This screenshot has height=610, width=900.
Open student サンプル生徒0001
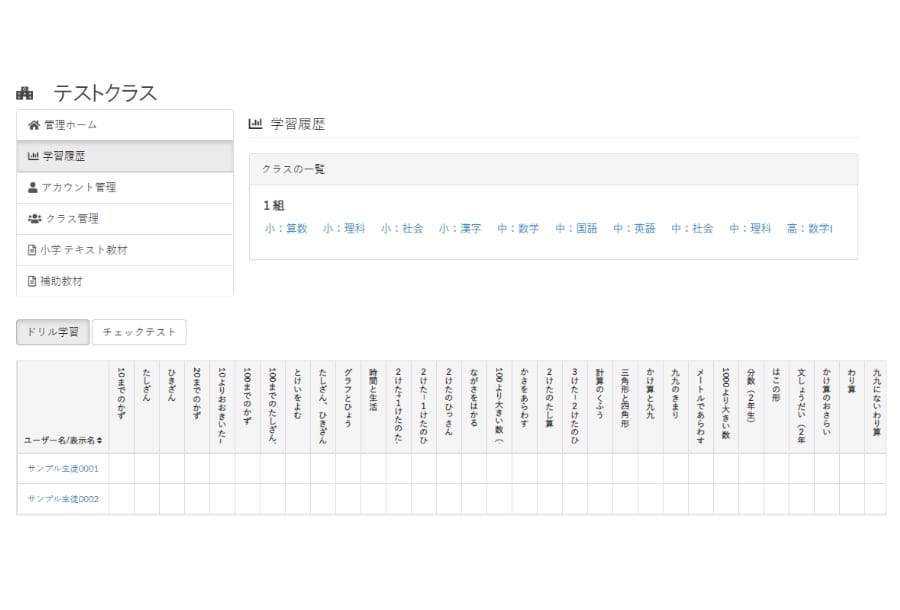coord(63,468)
